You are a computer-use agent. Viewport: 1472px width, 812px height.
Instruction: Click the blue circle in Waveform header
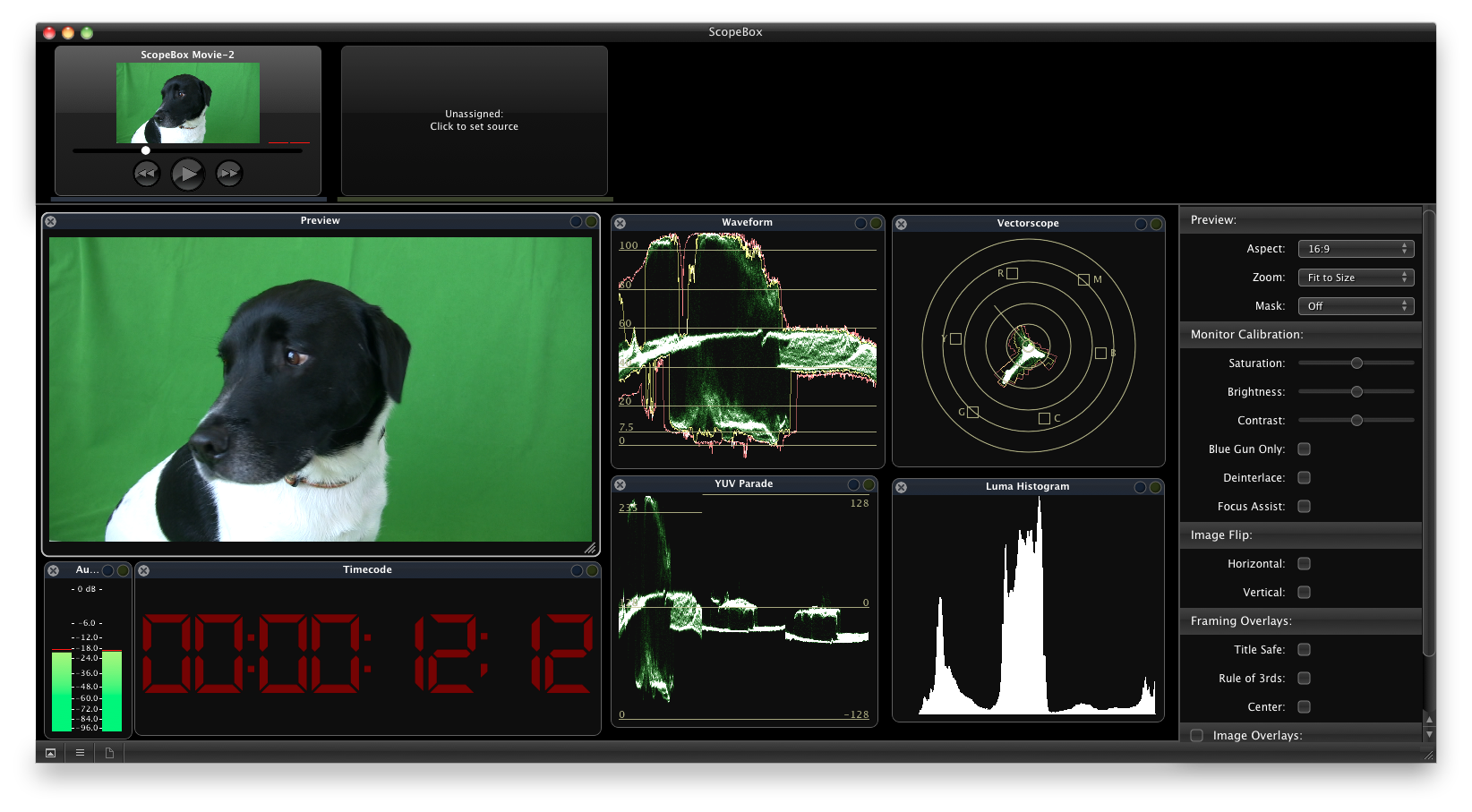[861, 223]
